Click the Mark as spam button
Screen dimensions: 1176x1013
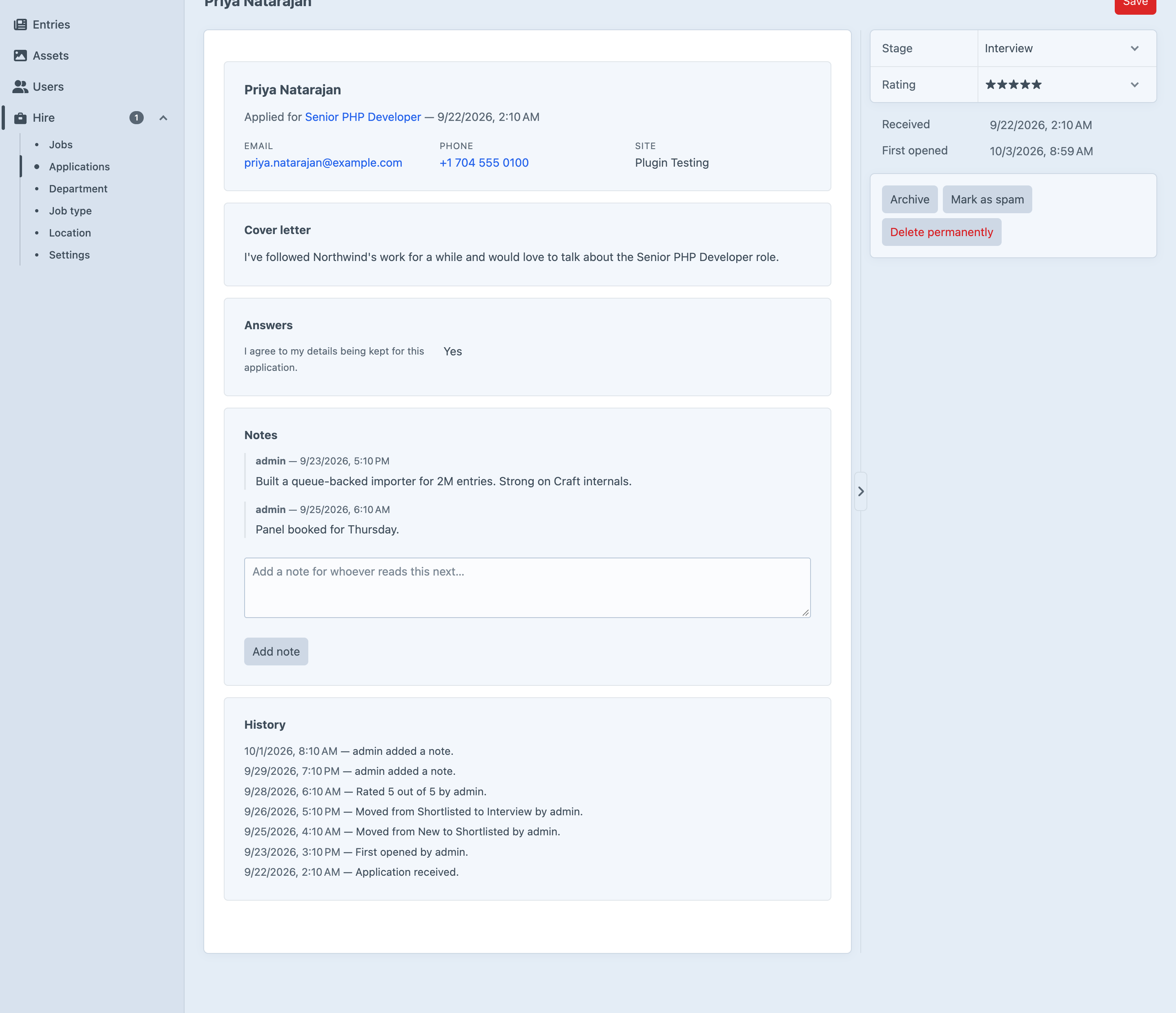[x=987, y=199]
